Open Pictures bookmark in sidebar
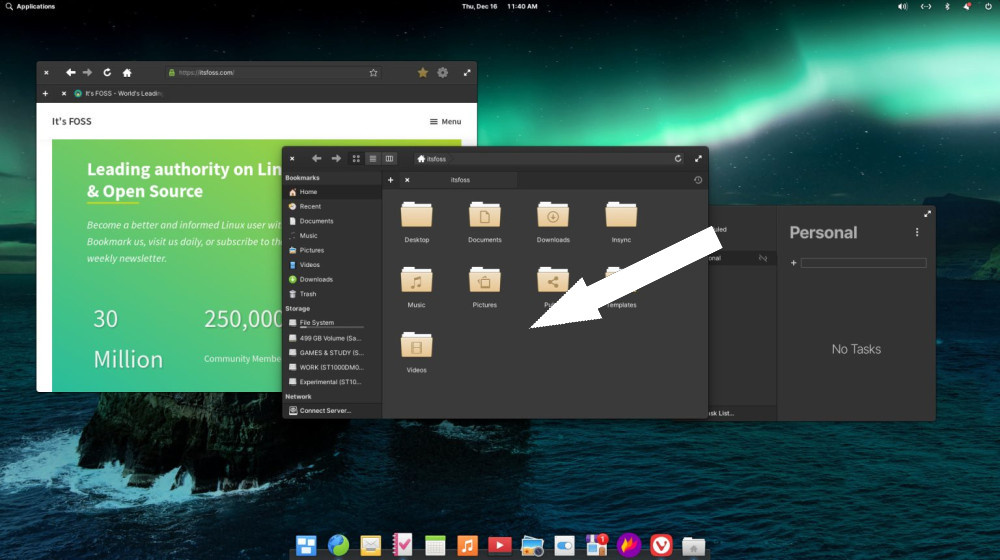The image size is (1000, 560). (x=332, y=250)
